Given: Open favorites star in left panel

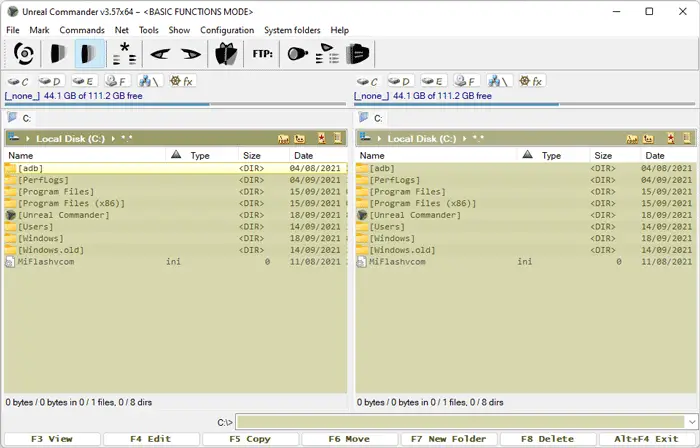Looking at the screenshot, I should click(x=322, y=138).
